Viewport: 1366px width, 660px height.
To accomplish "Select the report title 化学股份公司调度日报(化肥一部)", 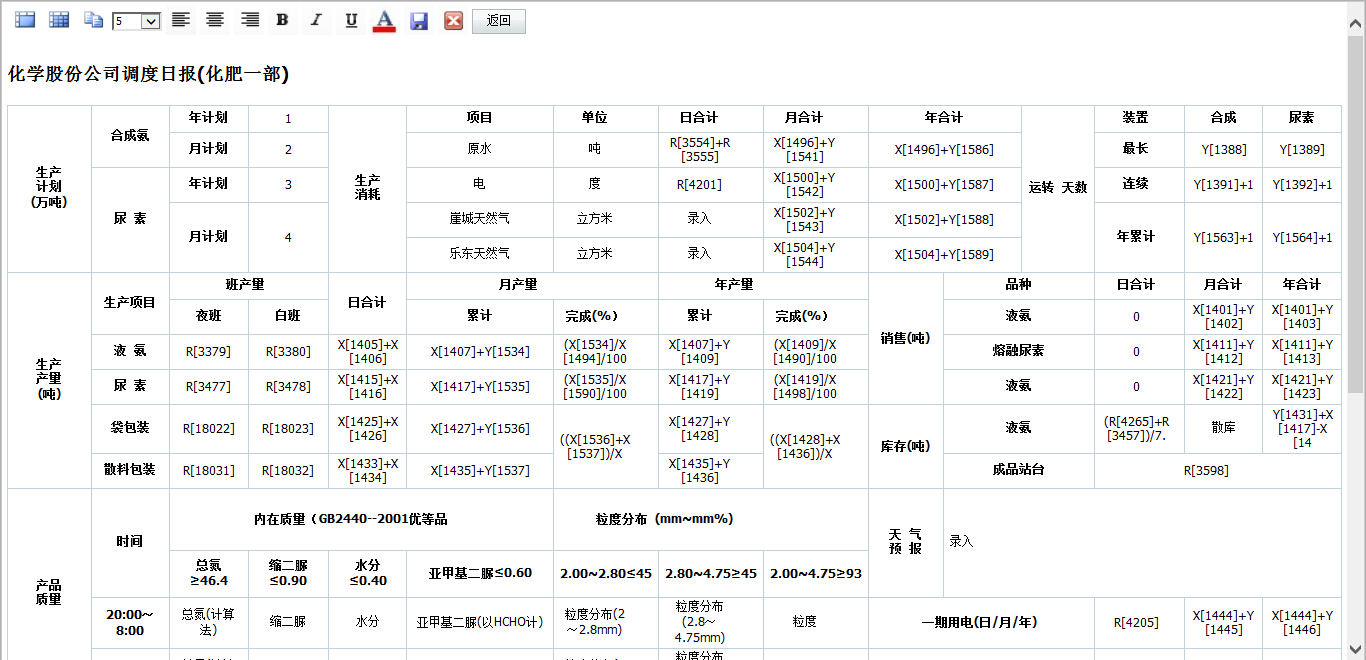I will pyautogui.click(x=148, y=74).
